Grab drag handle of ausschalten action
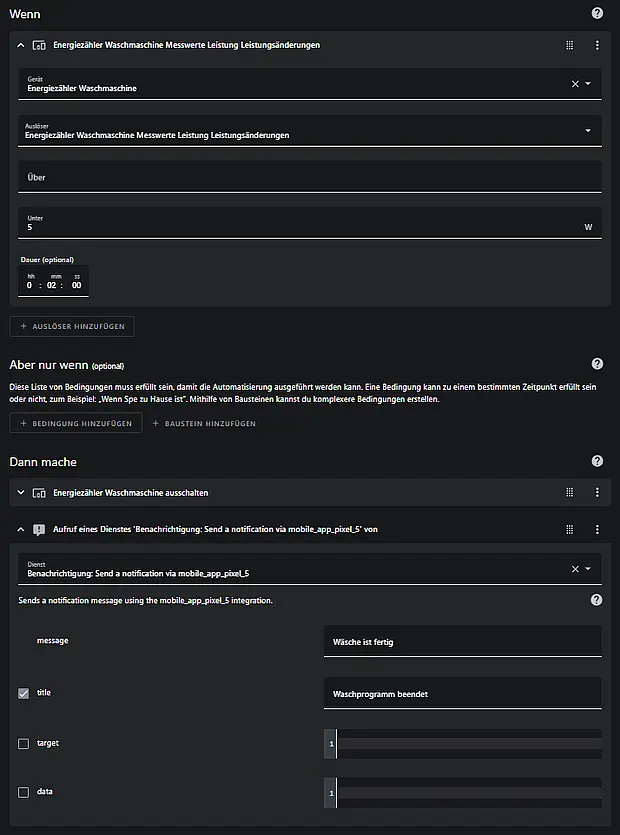The height and width of the screenshot is (835, 620). pyautogui.click(x=569, y=493)
